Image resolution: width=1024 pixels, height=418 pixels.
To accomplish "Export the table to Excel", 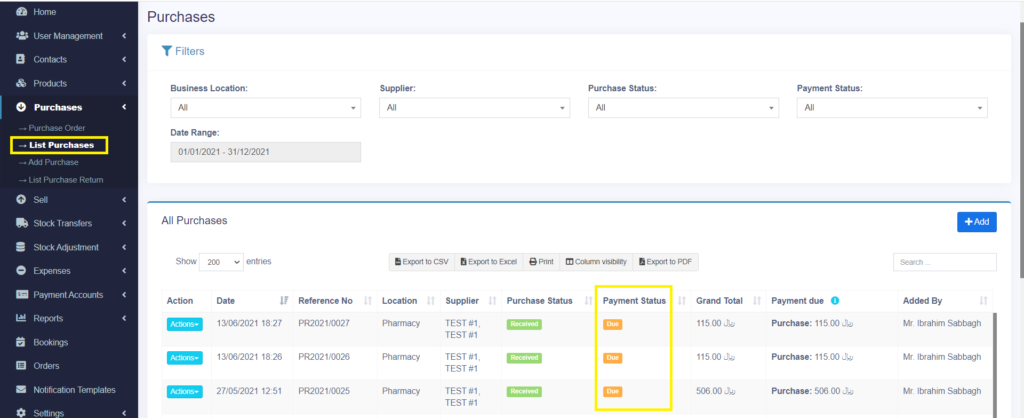I will coord(489,262).
